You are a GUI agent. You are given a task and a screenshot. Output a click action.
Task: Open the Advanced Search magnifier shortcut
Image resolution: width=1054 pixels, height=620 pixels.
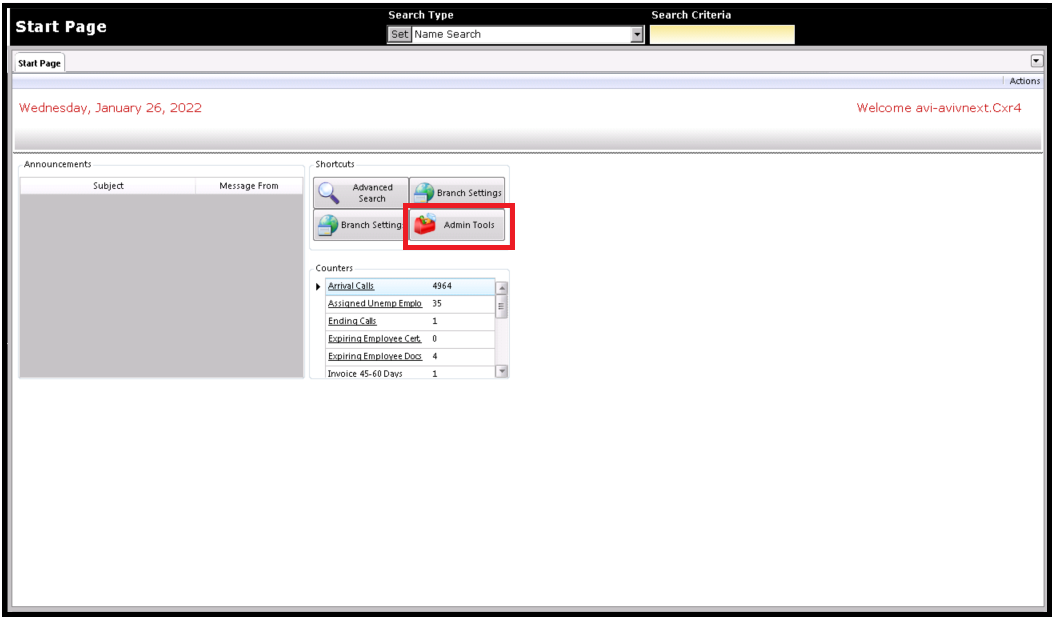point(360,193)
